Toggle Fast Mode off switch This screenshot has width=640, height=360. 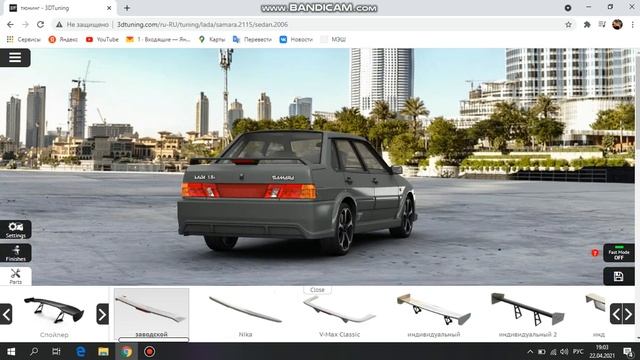[619, 253]
